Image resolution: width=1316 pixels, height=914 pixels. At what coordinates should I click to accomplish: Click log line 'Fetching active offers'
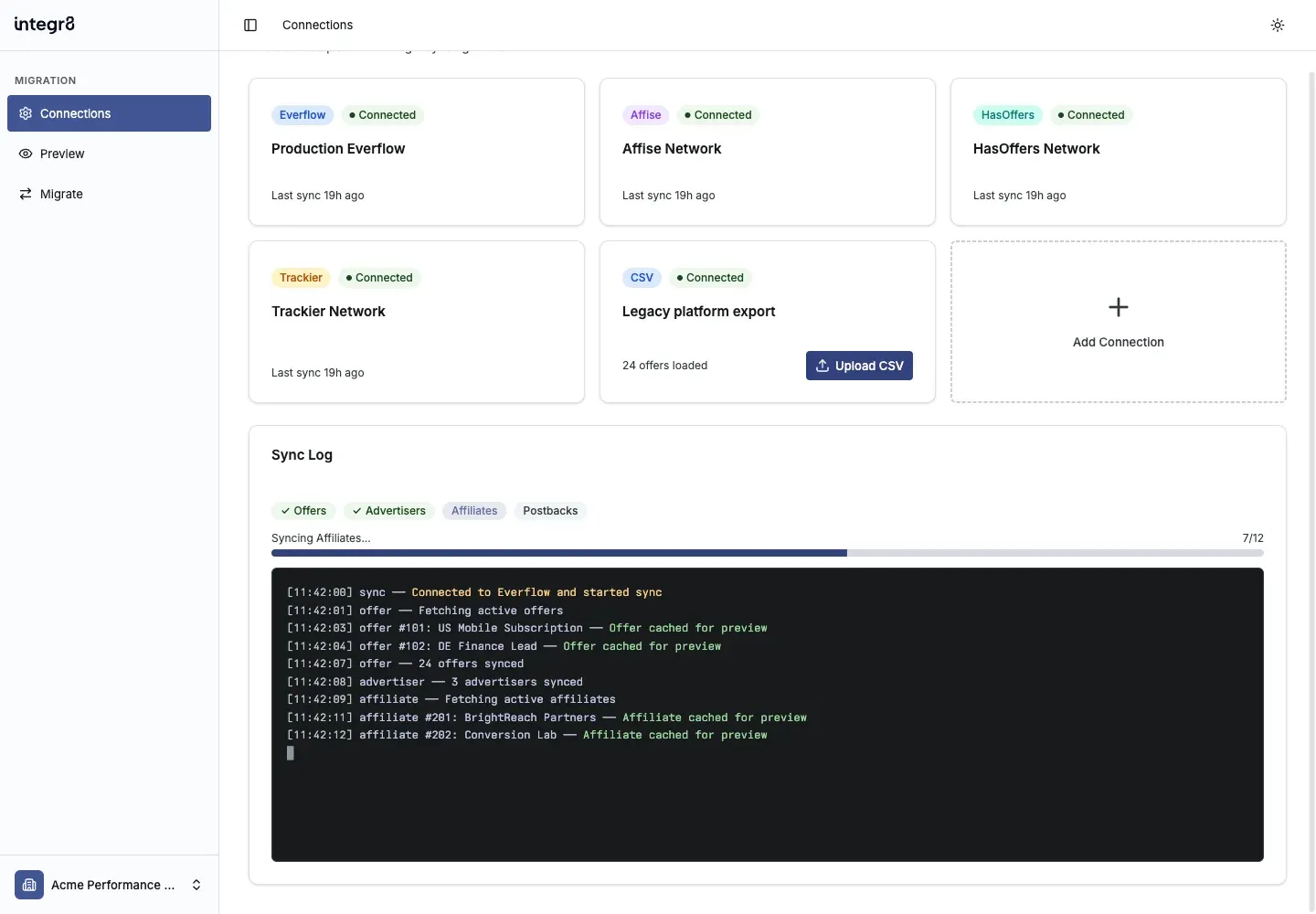coord(425,611)
